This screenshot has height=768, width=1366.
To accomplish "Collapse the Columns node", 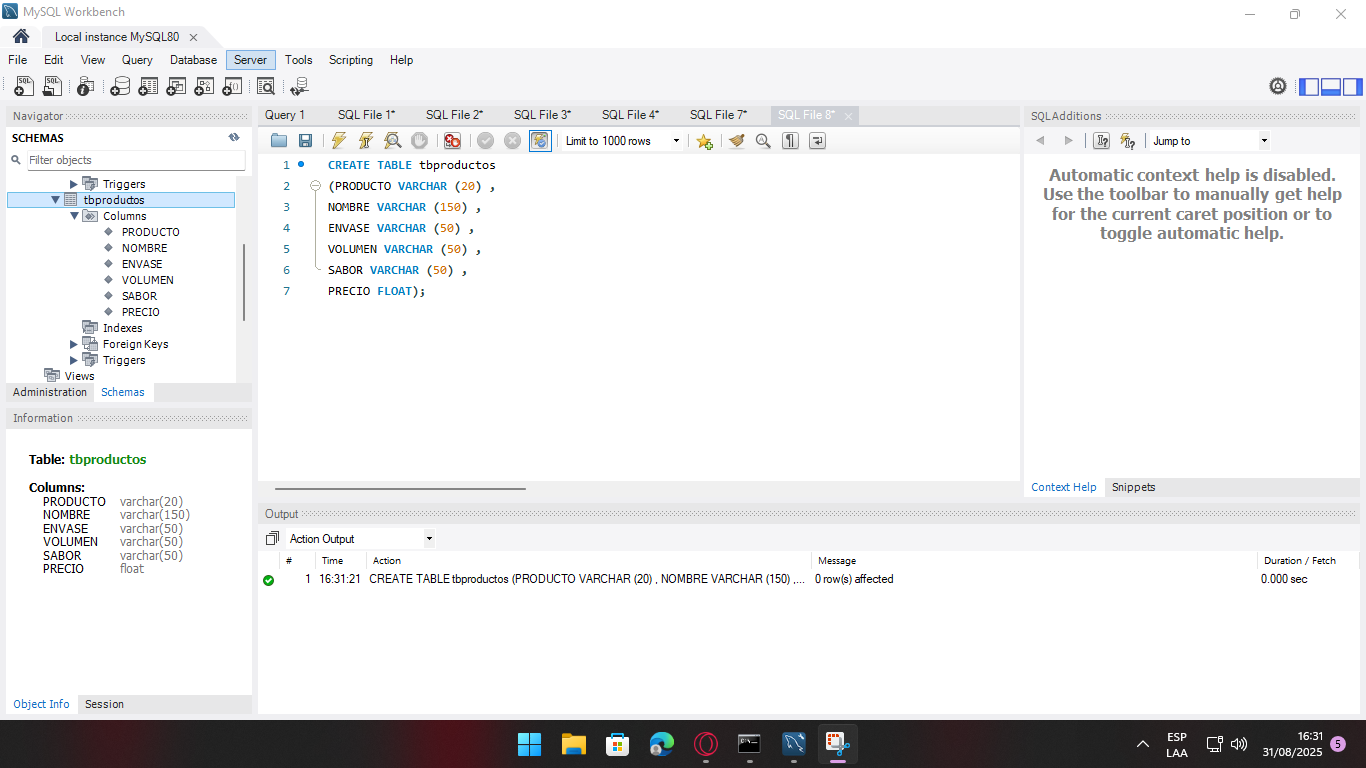I will click(x=74, y=216).
